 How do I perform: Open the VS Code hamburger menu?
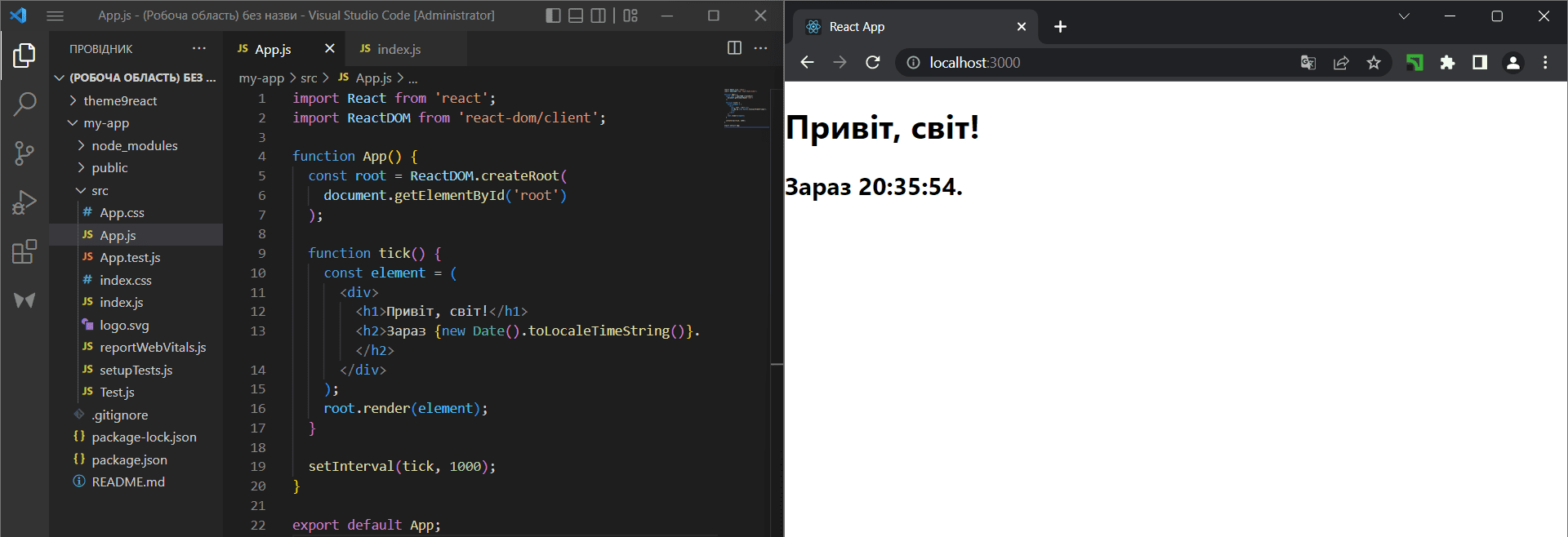click(55, 16)
